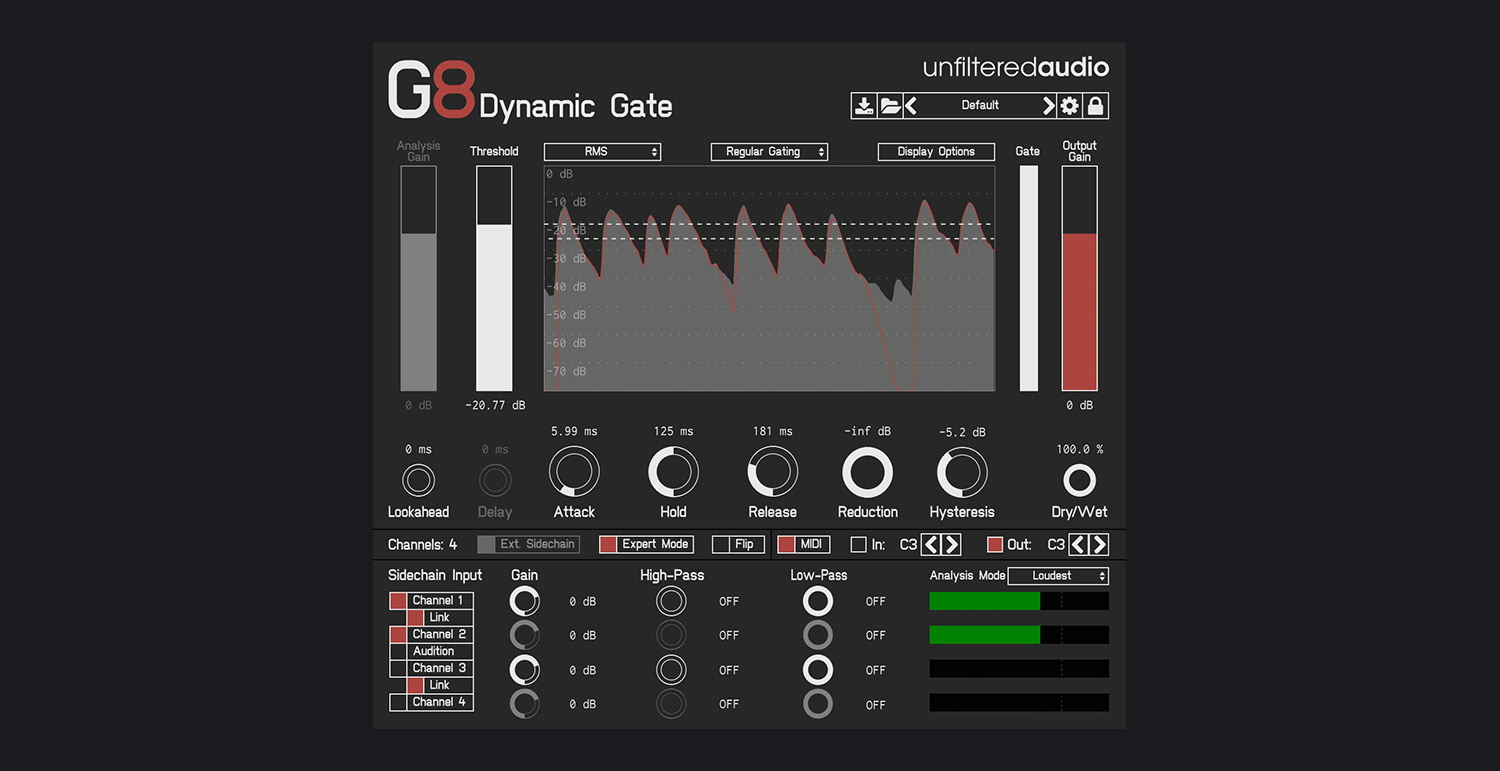The image size is (1500, 771).
Task: Click the Attack value 5.99 ms
Action: pos(574,432)
